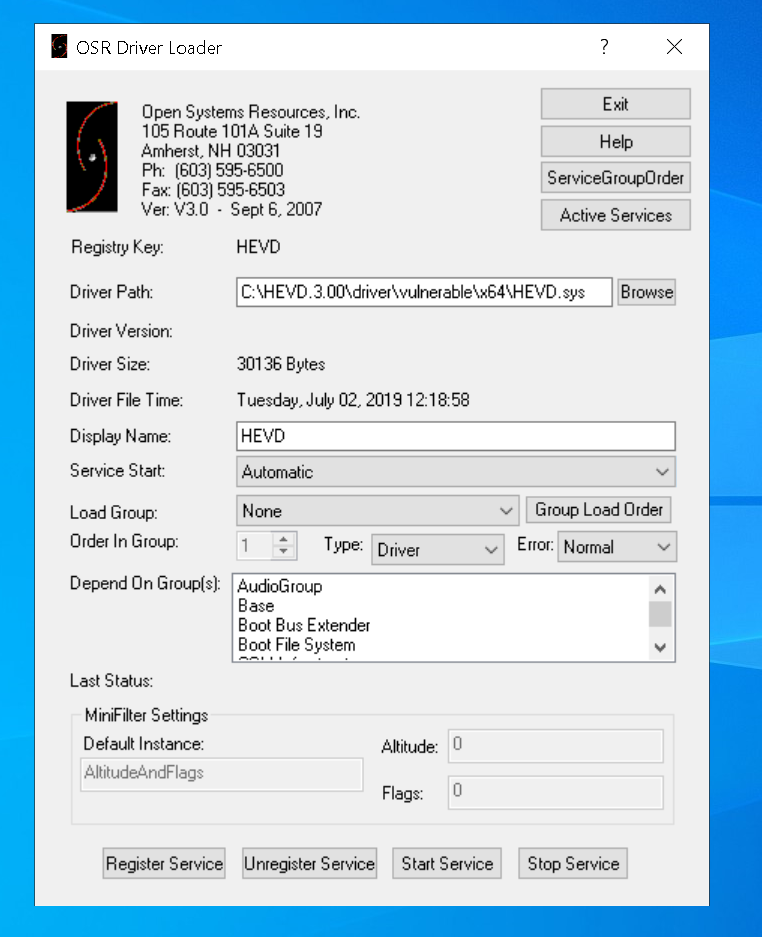The image size is (762, 937).
Task: Click the version text Ver: V3.0 - Sept 6, 2007
Action: pyautogui.click(x=232, y=209)
